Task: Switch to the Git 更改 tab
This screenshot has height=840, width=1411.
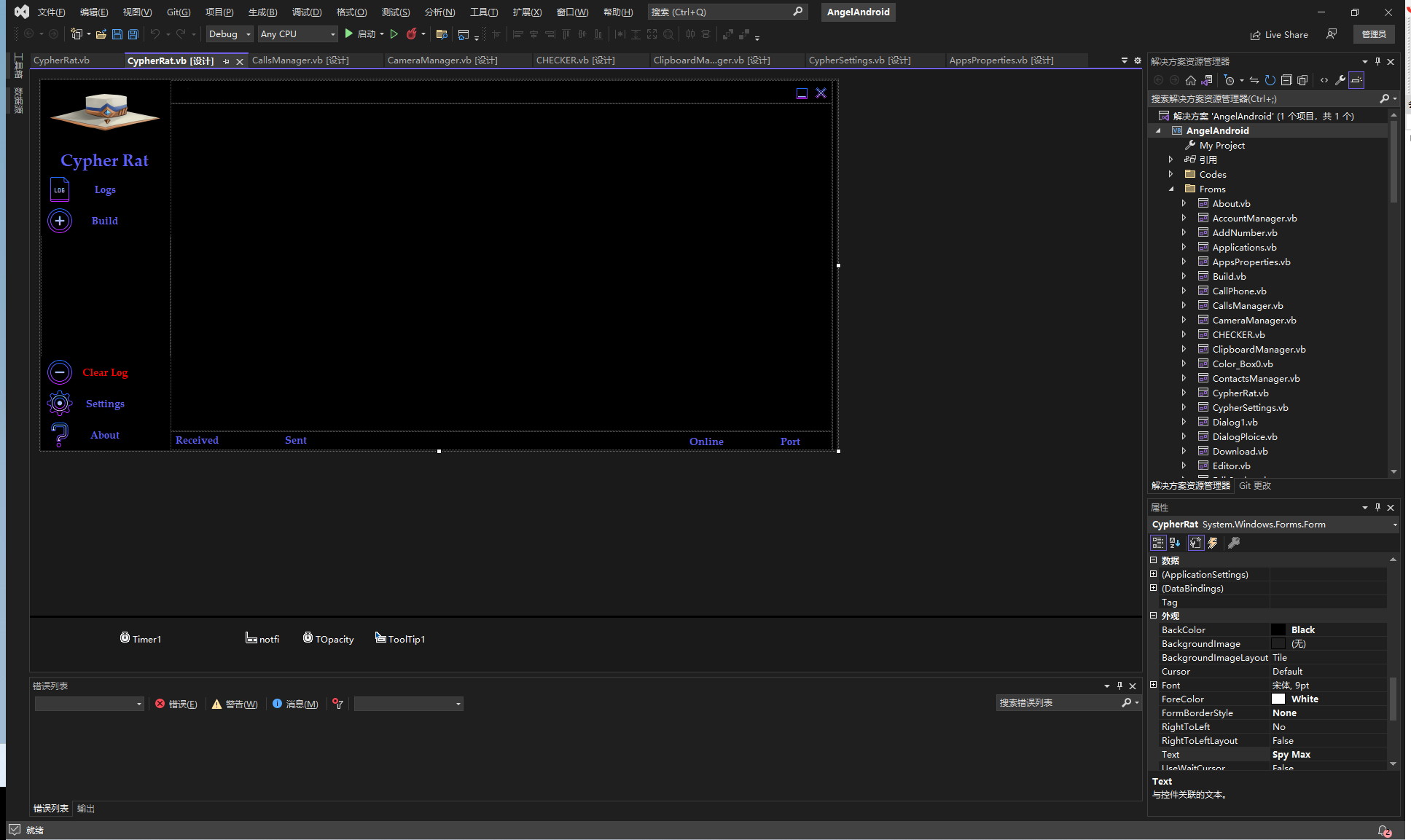Action: click(x=1255, y=485)
